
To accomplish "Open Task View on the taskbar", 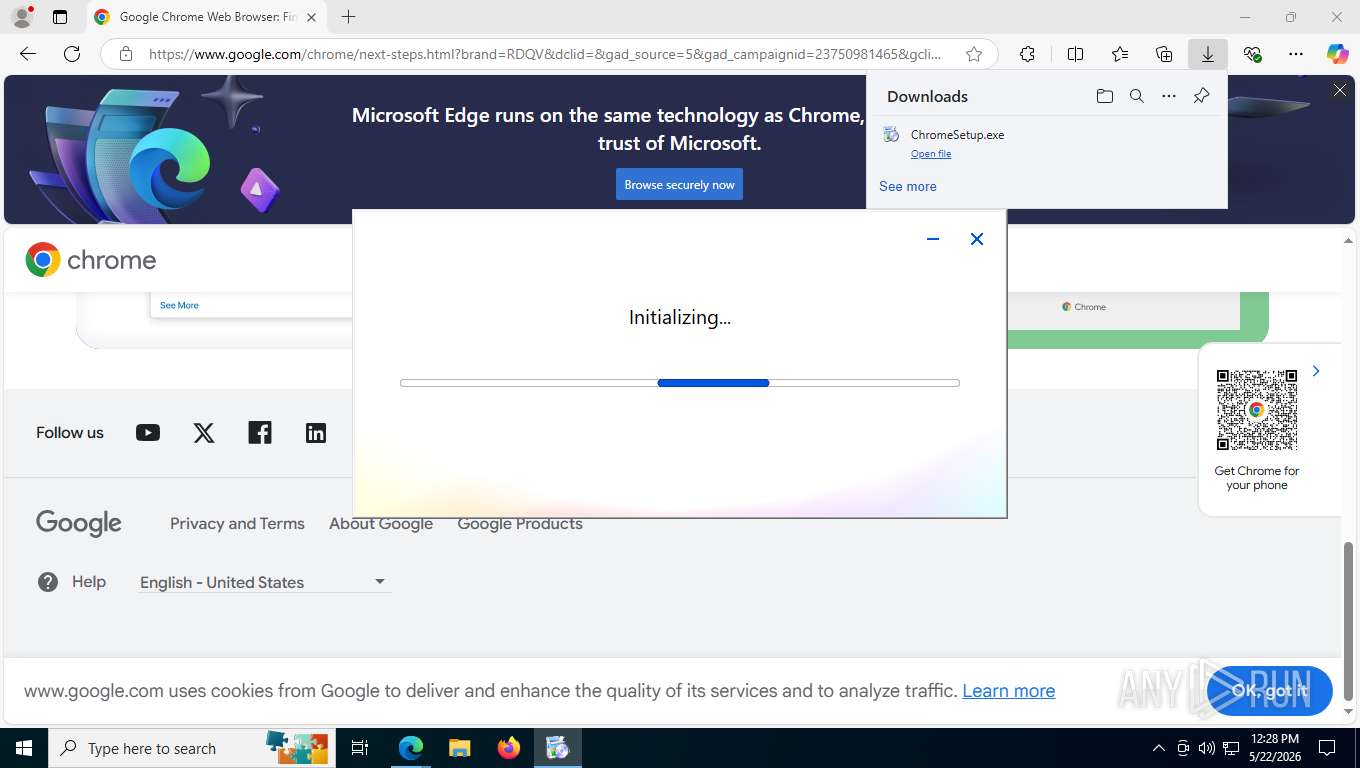I will 360,748.
